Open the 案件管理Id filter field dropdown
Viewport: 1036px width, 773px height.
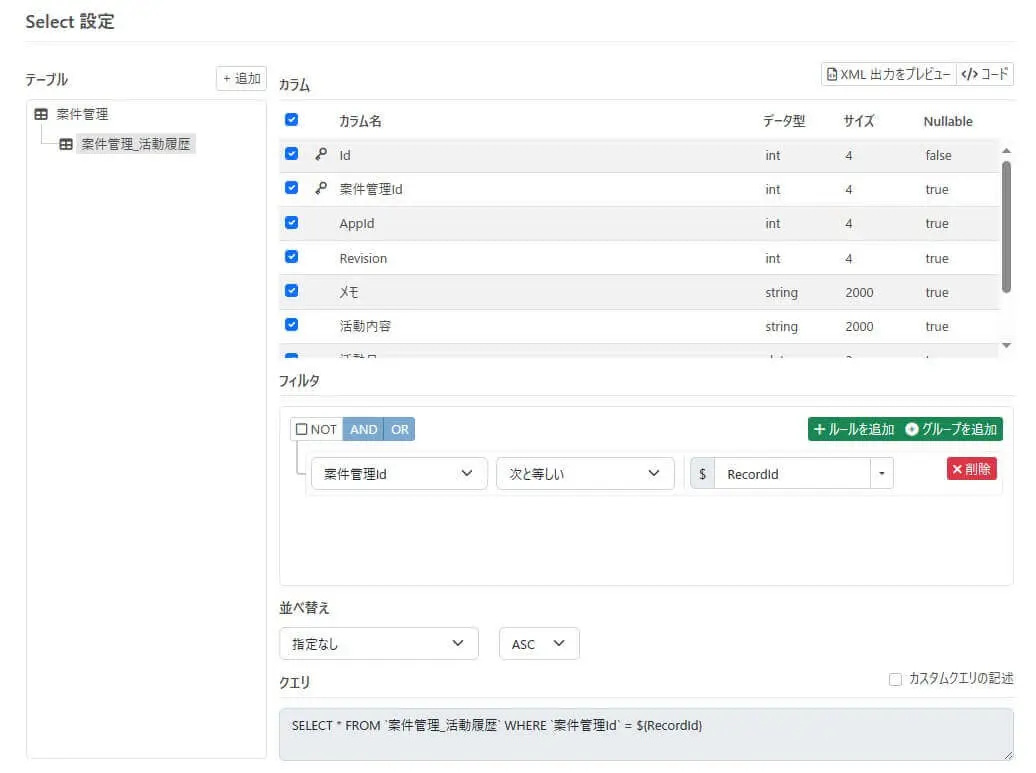[x=399, y=474]
